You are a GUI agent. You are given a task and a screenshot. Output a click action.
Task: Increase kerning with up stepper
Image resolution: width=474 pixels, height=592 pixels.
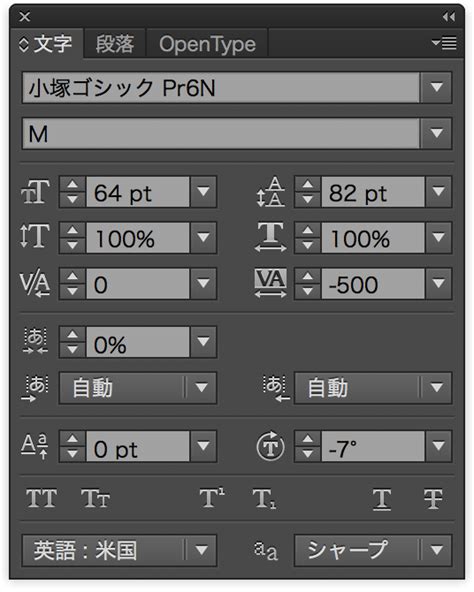coord(73,276)
